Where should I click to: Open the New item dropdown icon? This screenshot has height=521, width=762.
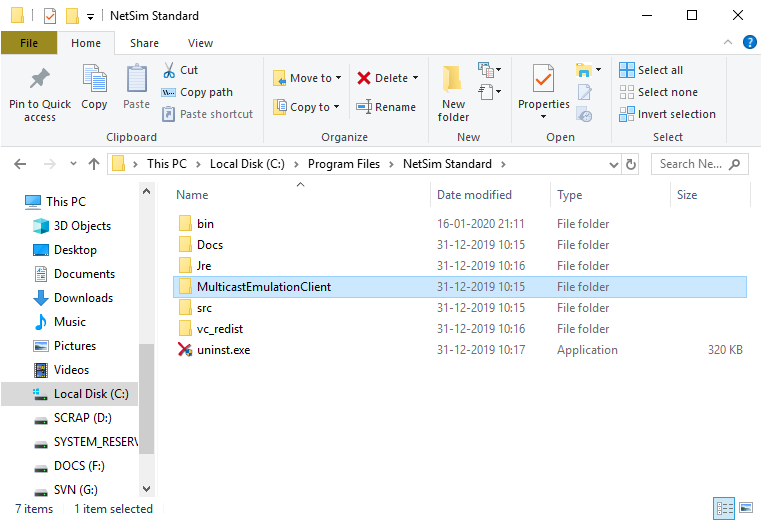pos(489,70)
